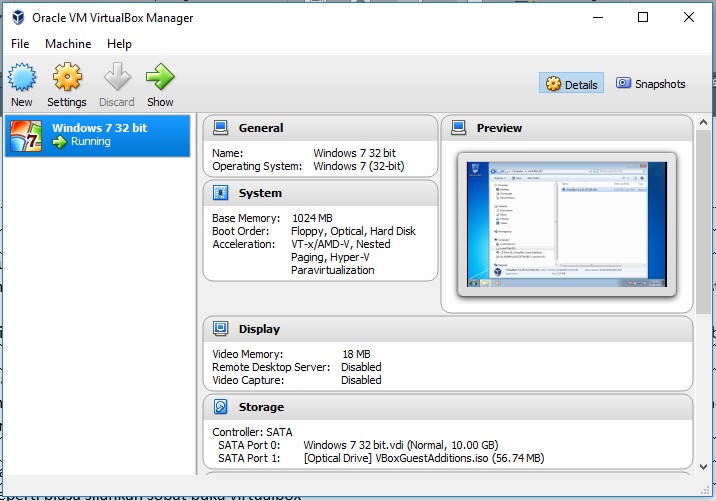
Task: Click the VBoxGuestAdditions.iso optical drive entry
Action: pos(424,458)
